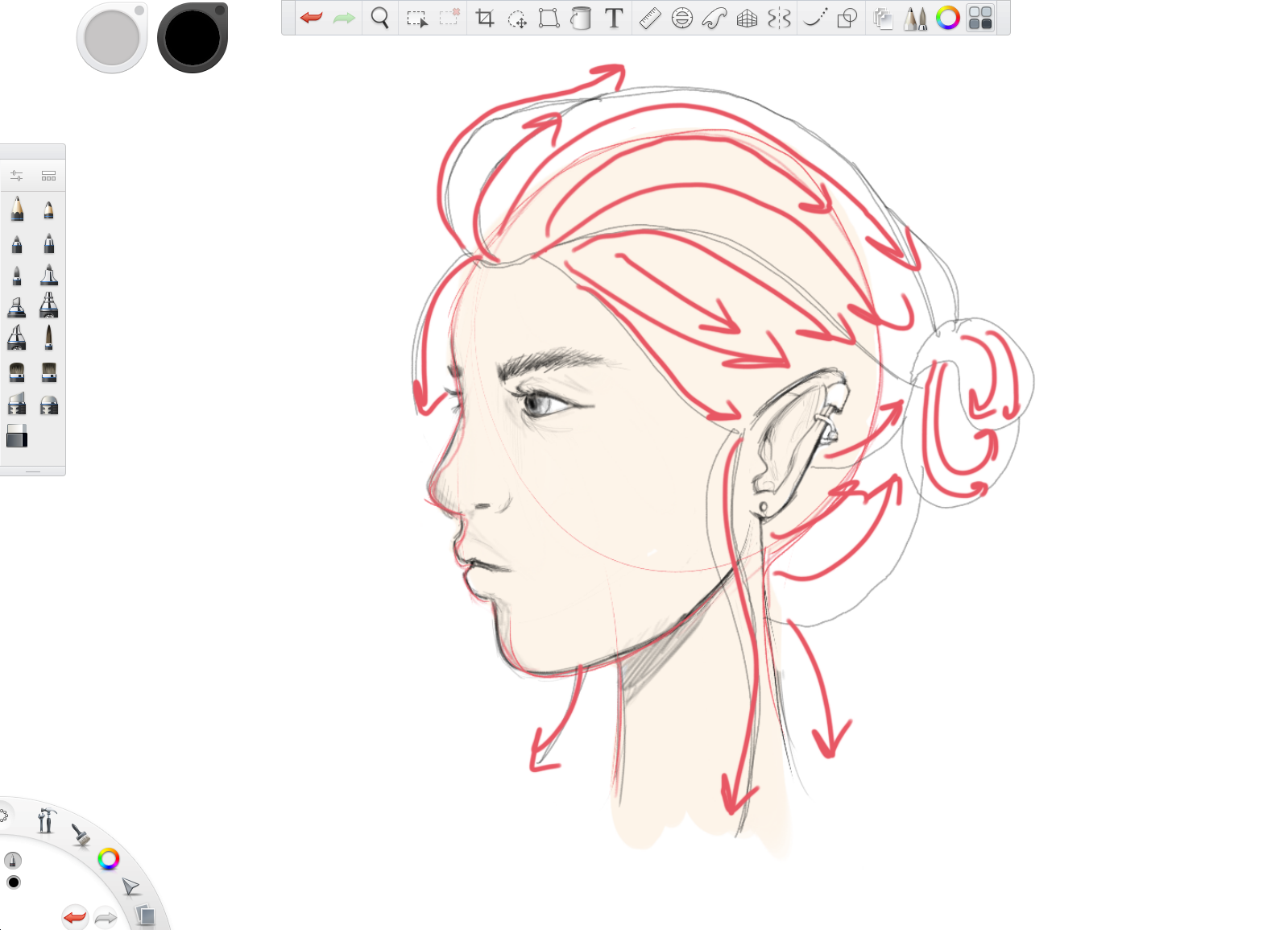Choose the Marker brush with silver tip
The image size is (1288, 930).
48,243
